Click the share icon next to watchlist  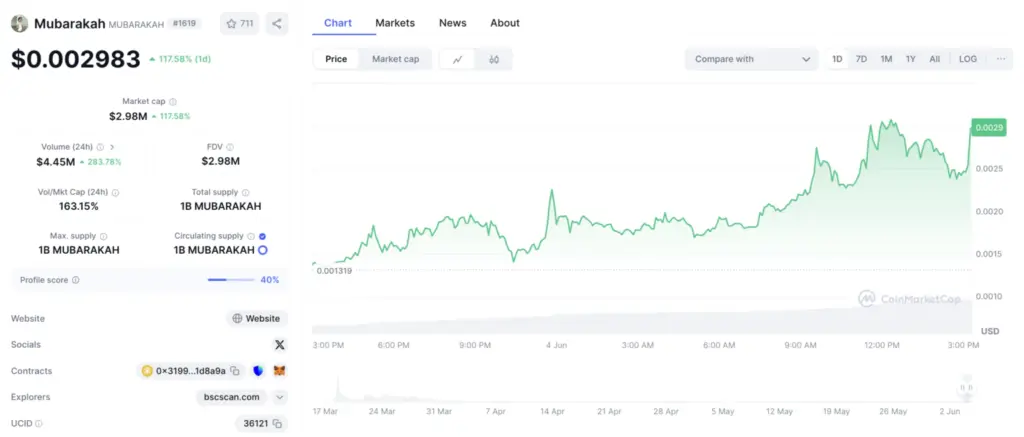277,24
